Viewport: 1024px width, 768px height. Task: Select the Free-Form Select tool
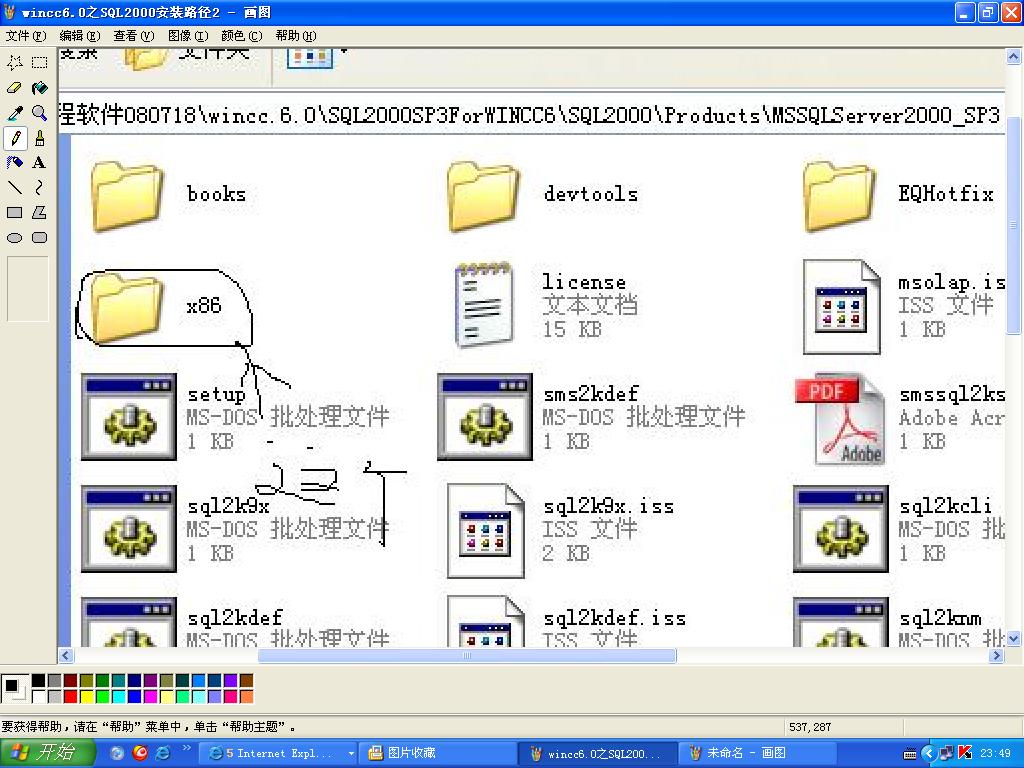(15, 63)
